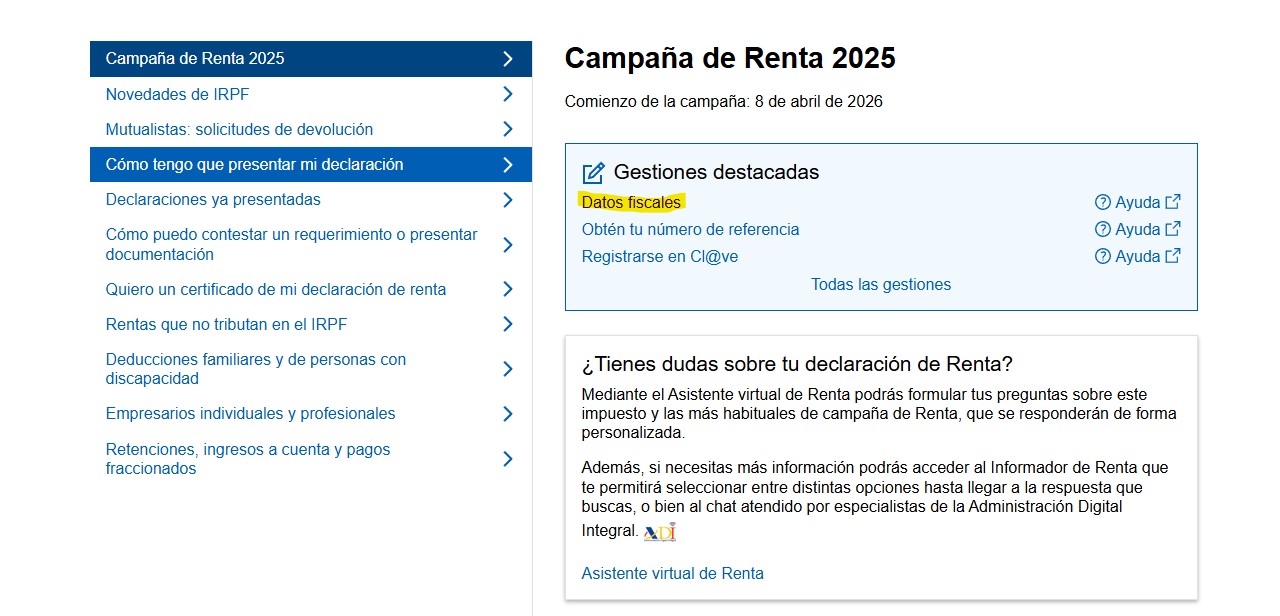Expand chevron for certificado de mi declaración
The width and height of the screenshot is (1280, 616).
pos(508,289)
